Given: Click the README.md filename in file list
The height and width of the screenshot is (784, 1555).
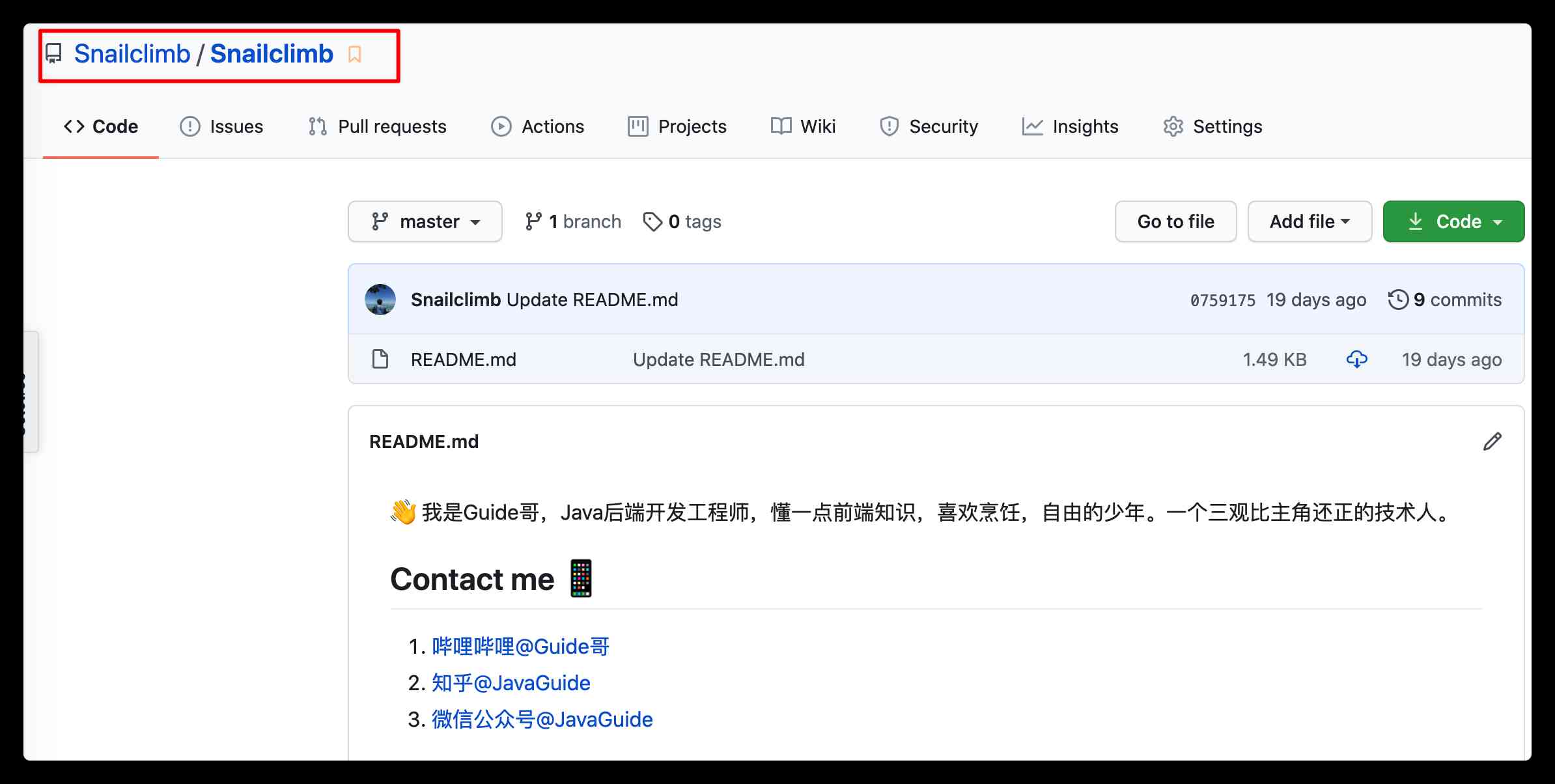Looking at the screenshot, I should click(463, 358).
